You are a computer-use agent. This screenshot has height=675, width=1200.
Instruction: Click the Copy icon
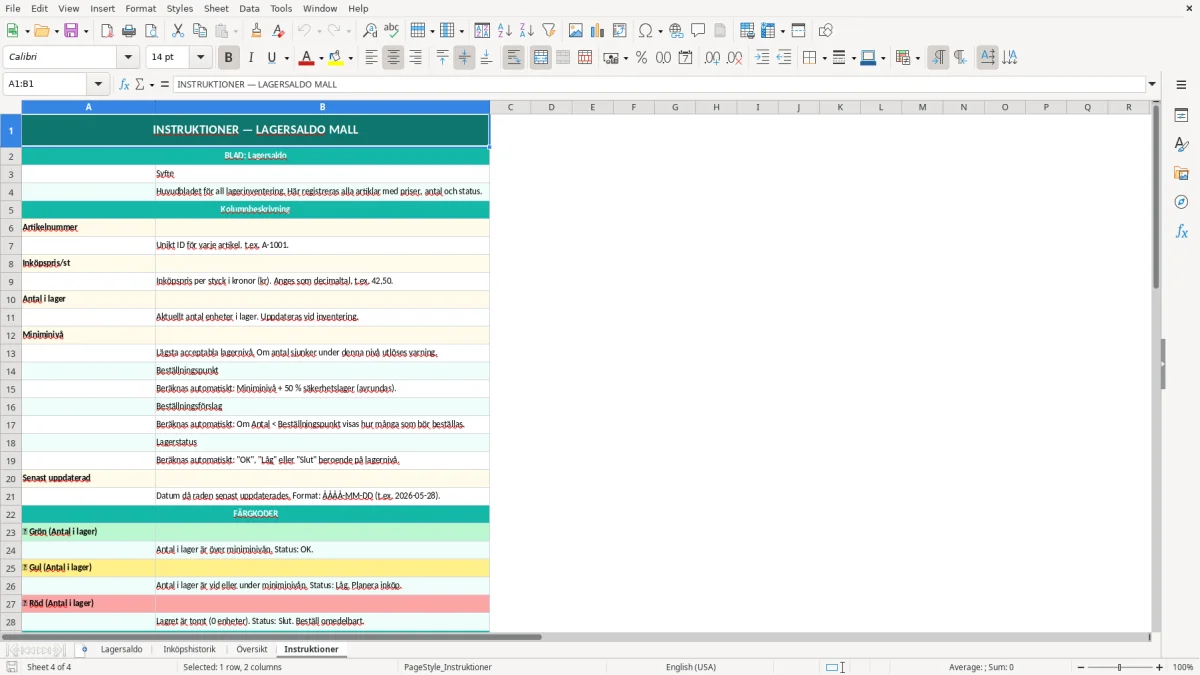(x=200, y=31)
